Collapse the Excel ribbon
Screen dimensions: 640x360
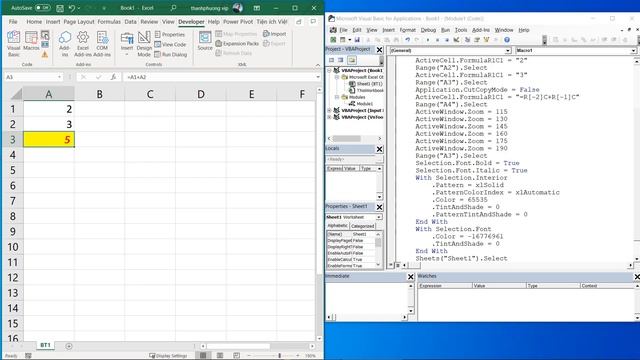click(x=318, y=65)
